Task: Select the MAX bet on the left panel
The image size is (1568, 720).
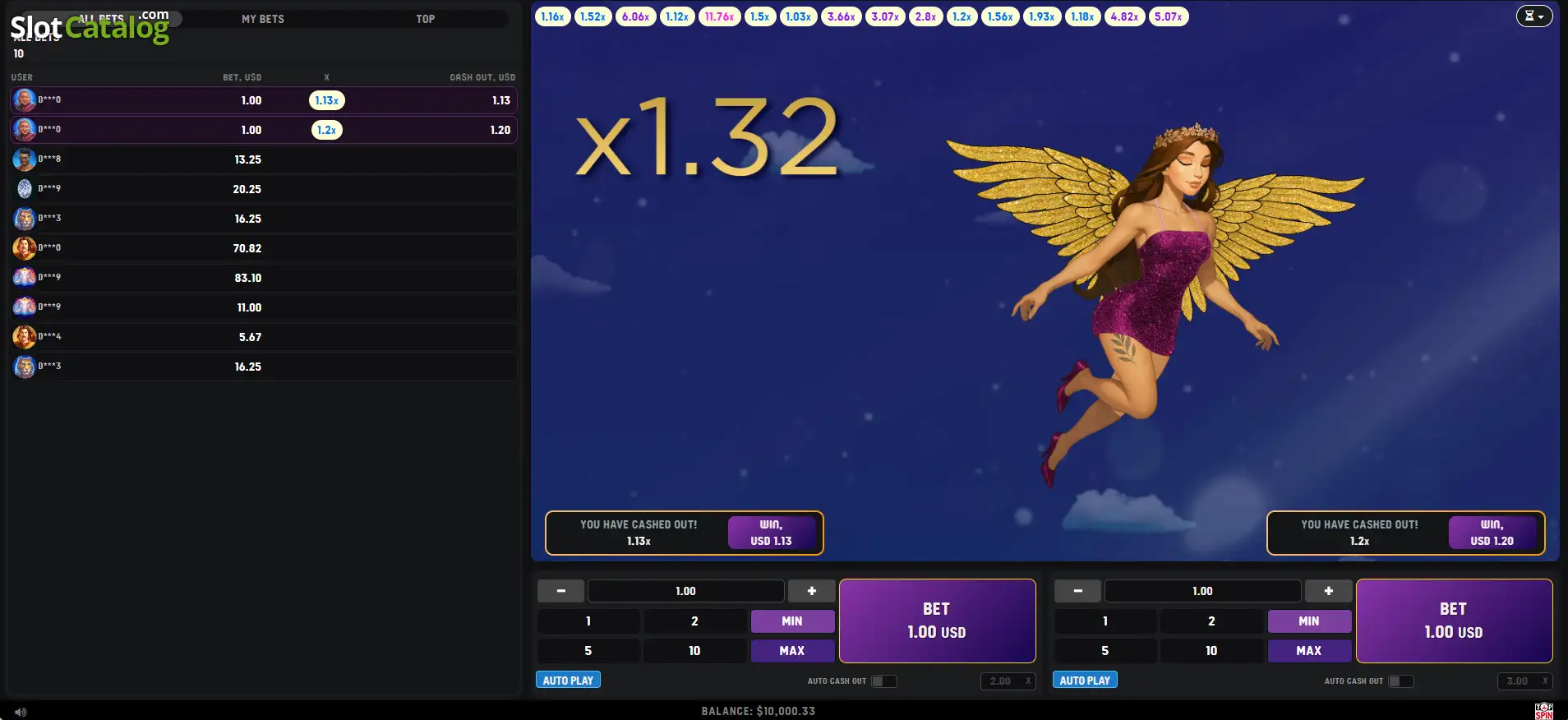Action: (x=792, y=651)
